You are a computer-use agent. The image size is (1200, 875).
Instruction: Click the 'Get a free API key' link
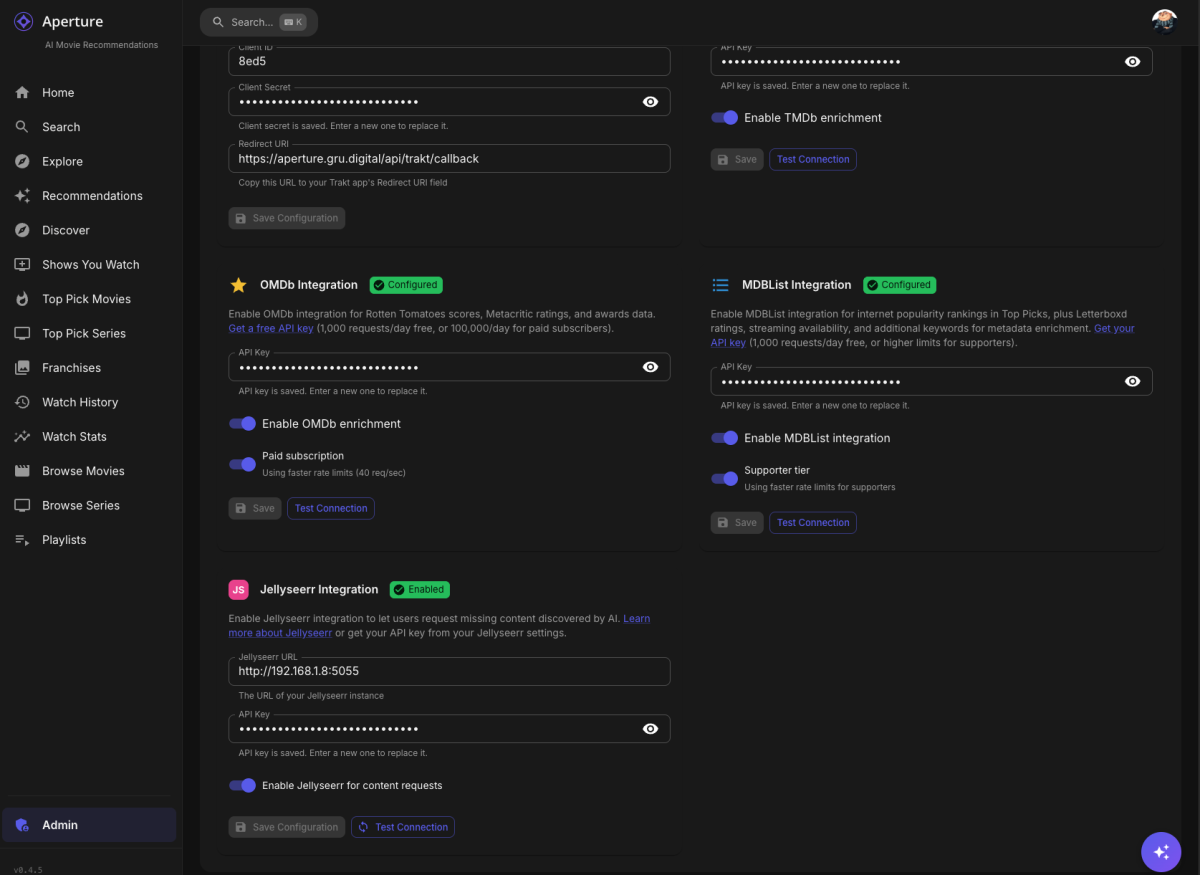point(271,328)
